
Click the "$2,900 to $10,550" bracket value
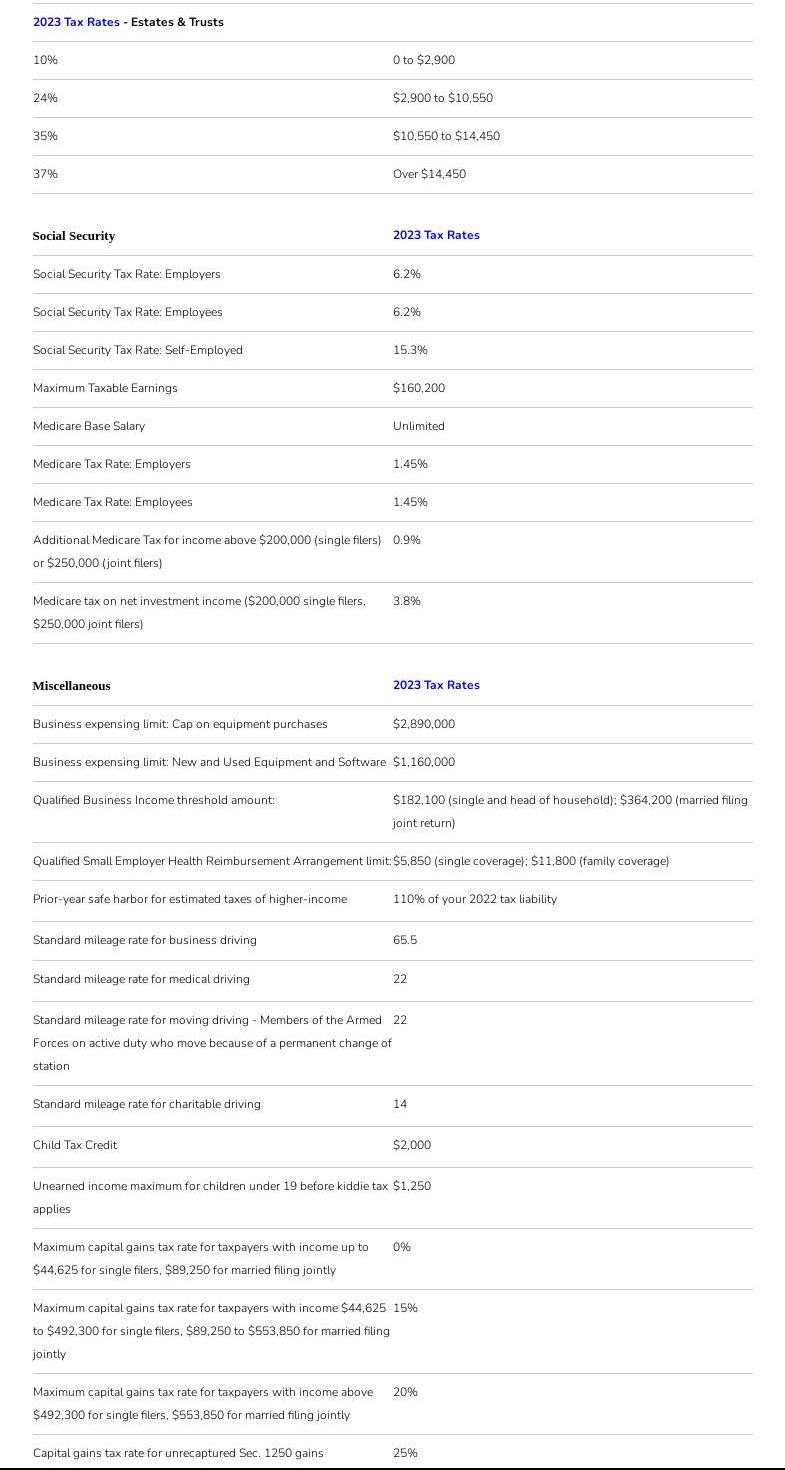442,98
